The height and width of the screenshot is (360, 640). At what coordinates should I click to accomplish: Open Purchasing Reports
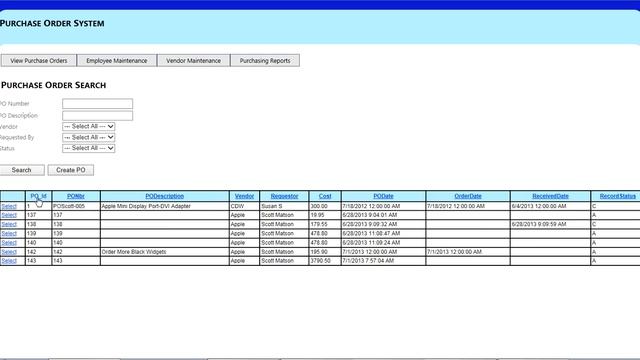pos(265,60)
